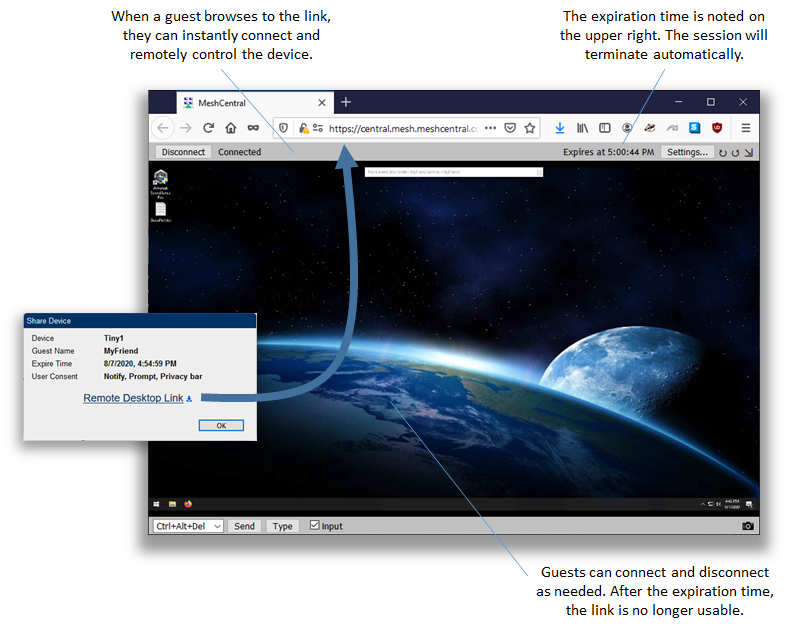Screen dimensions: 789x629
Task: Open the Firefox library icon
Action: (x=582, y=128)
